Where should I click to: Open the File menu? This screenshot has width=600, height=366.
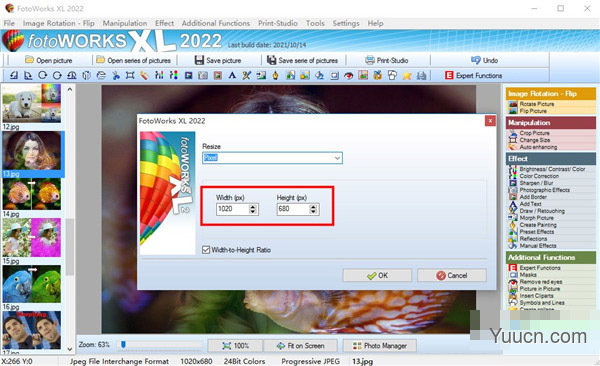click(x=9, y=23)
